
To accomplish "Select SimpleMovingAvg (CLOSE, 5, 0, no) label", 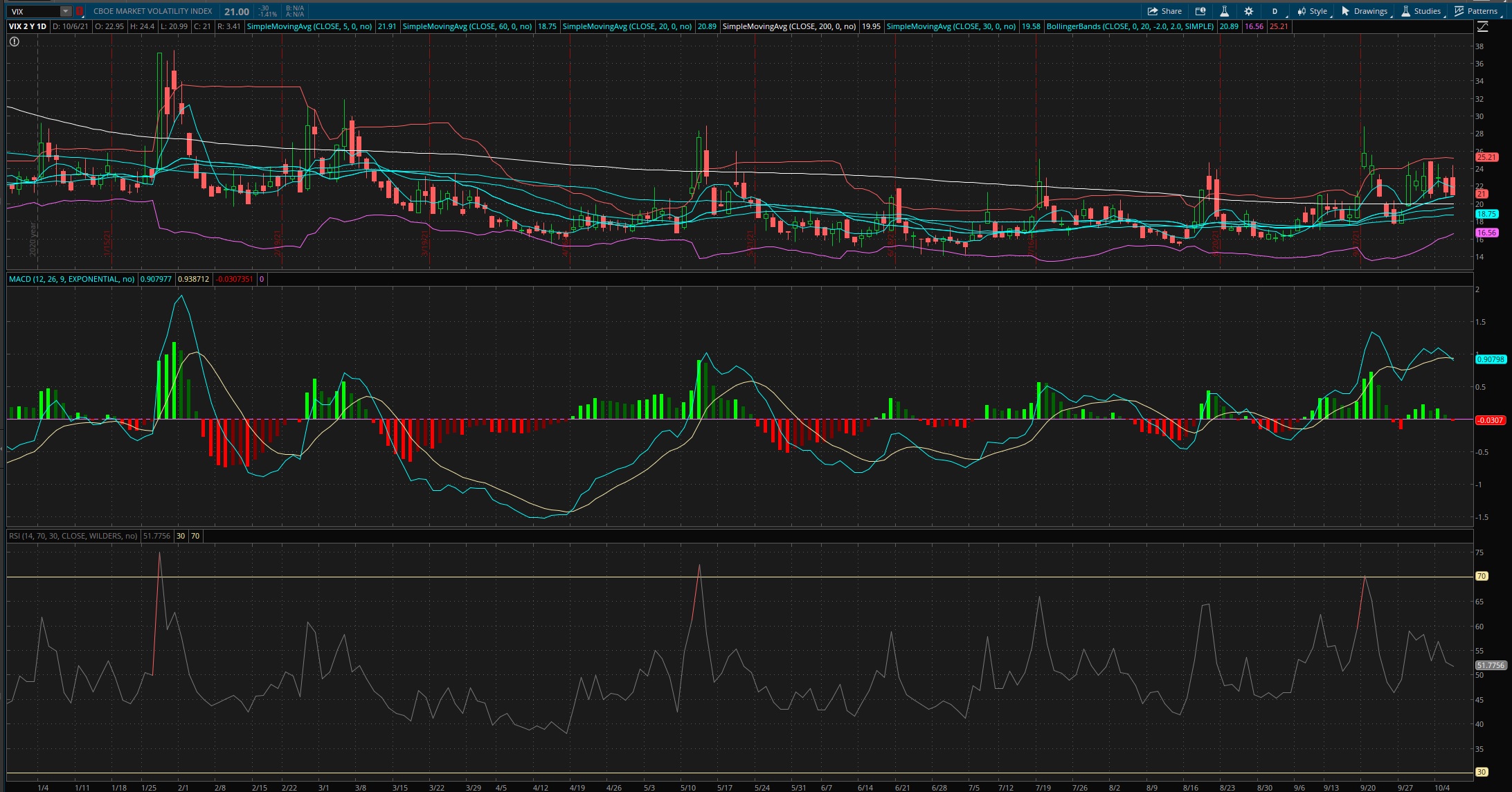I will click(x=309, y=26).
